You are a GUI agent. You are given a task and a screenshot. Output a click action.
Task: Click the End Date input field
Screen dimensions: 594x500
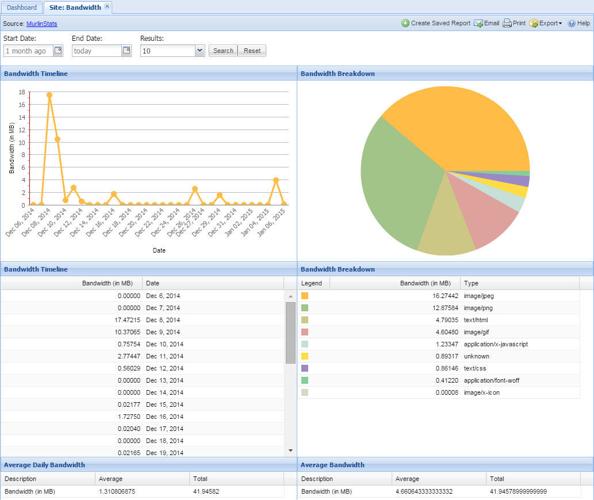(97, 51)
